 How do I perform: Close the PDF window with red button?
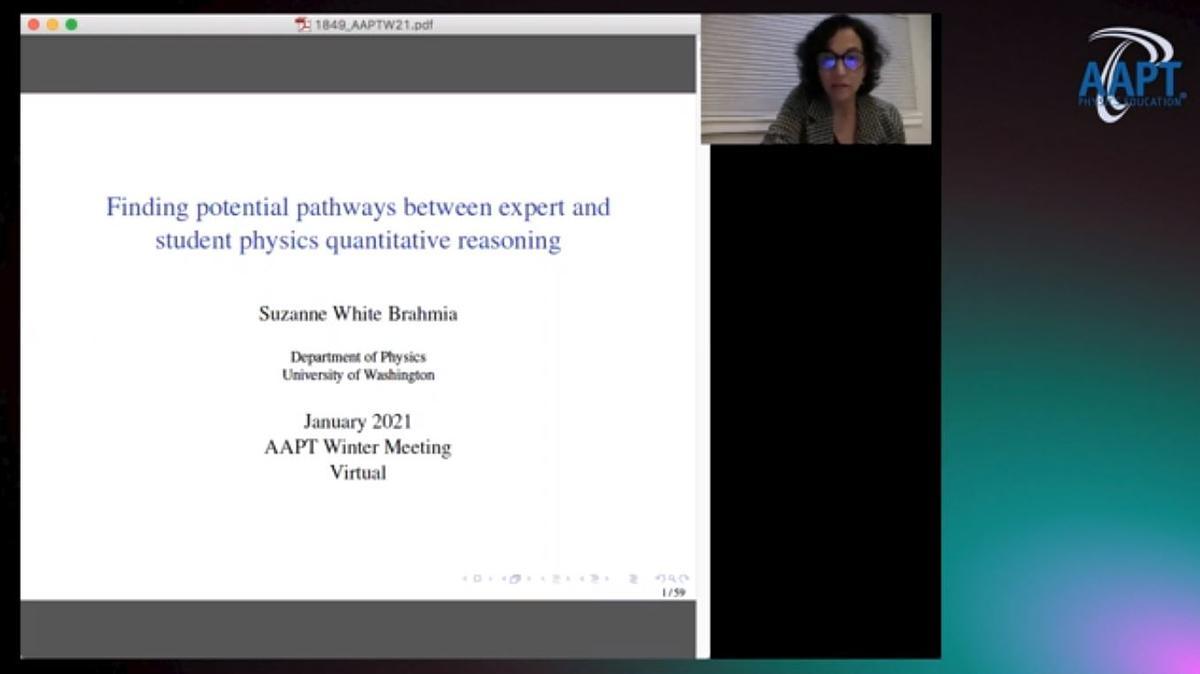click(x=34, y=24)
